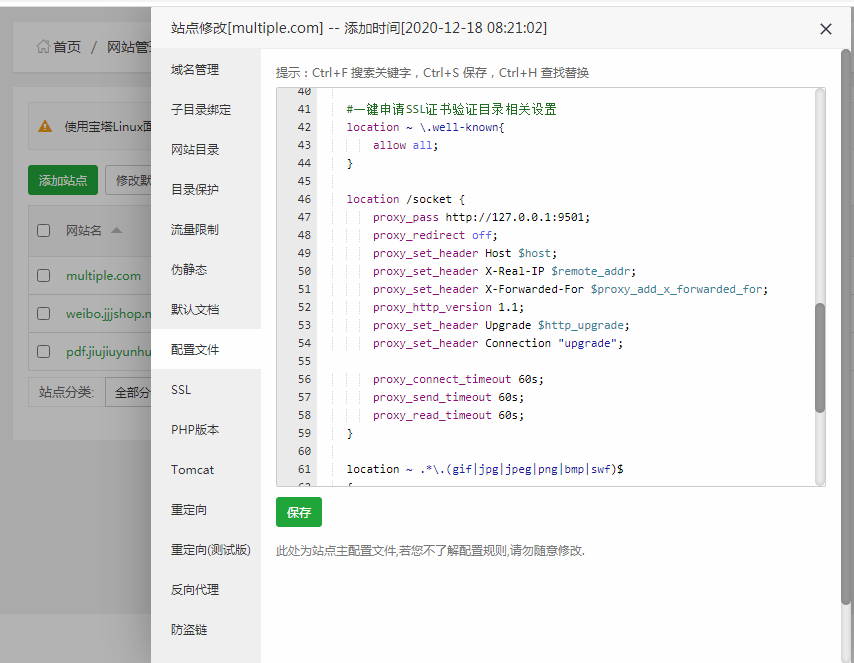The height and width of the screenshot is (663, 854).
Task: Open the 重定向(测试版) tab
Action: 206,550
